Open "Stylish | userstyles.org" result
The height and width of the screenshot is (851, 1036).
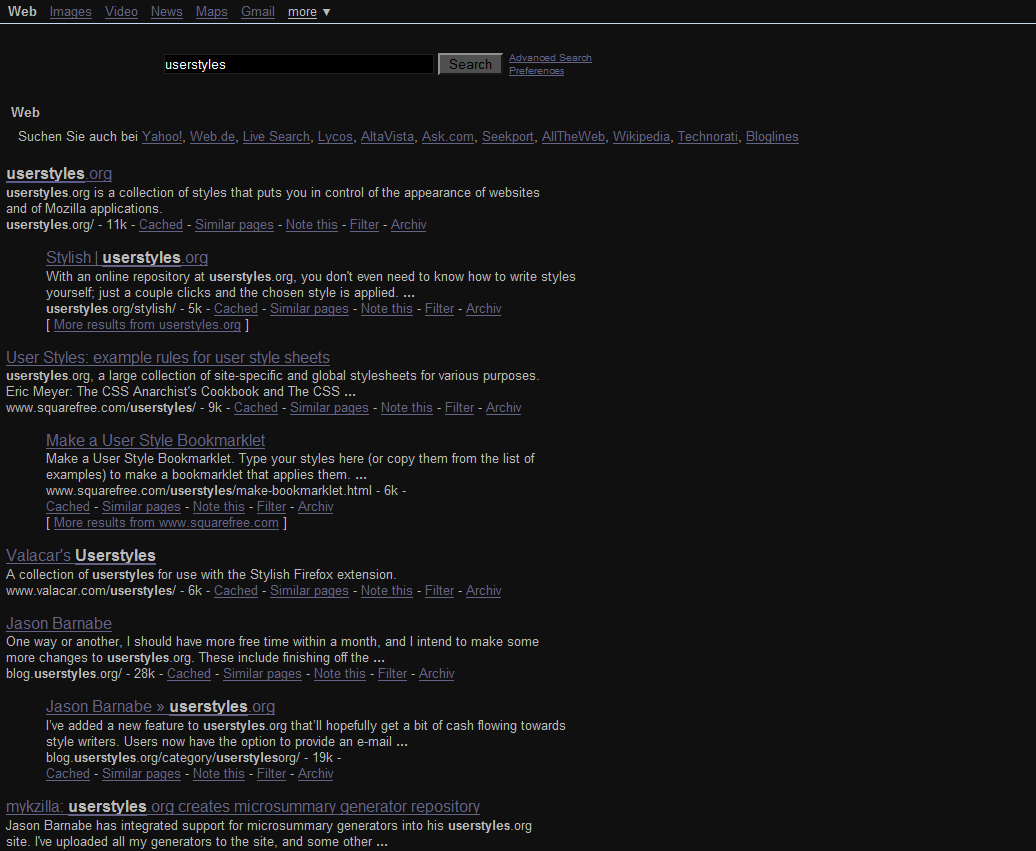pyautogui.click(x=126, y=257)
